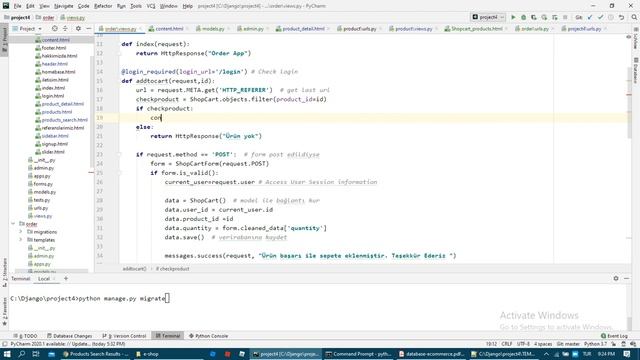Screen dimensions: 640x360
Task: Commit changes with green Git checkmark
Action: pyautogui.click(x=600, y=18)
